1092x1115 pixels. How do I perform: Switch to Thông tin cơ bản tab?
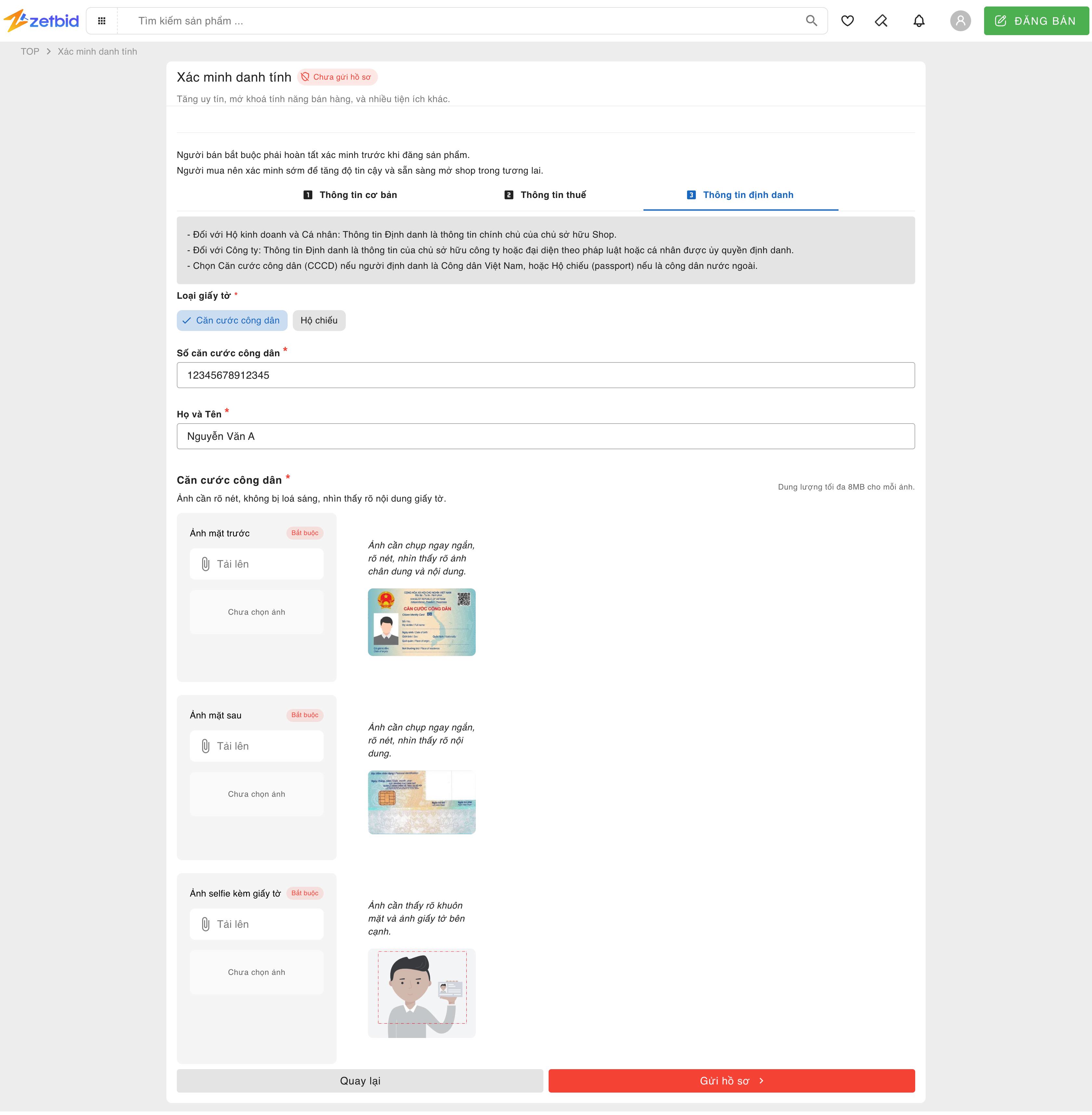click(x=350, y=195)
